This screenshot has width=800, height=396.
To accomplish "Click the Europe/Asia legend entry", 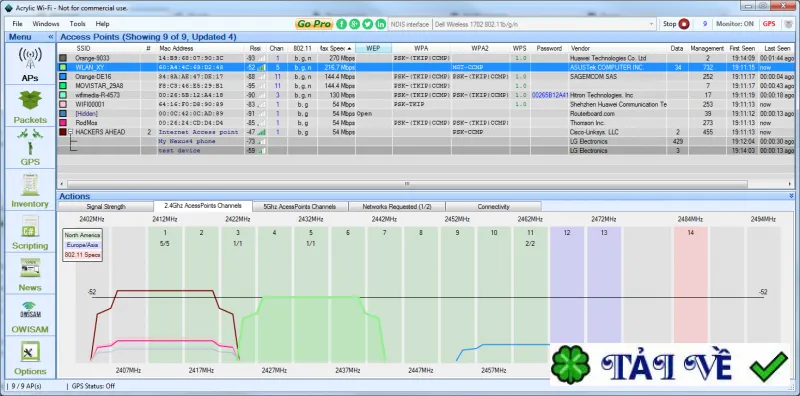I will 82,245.
